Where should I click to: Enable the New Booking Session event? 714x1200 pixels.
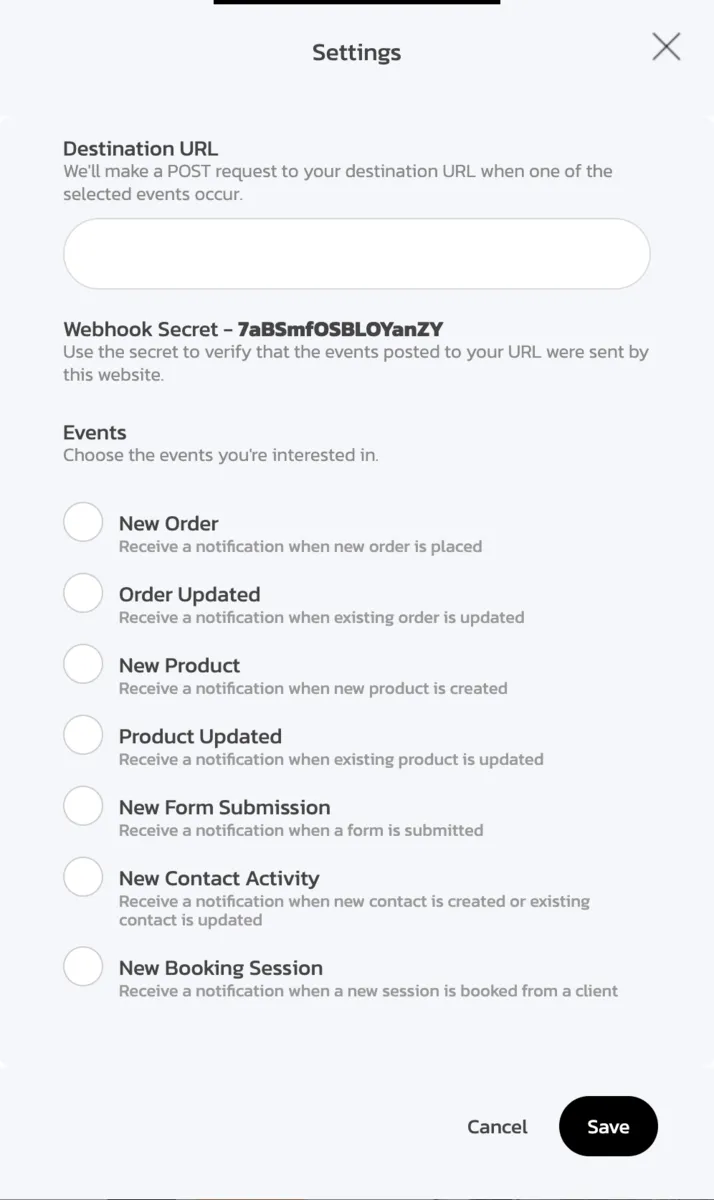83,966
